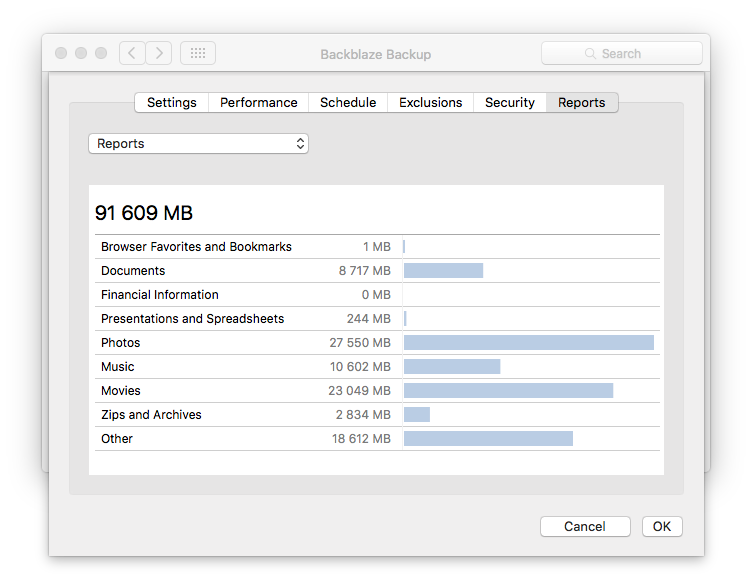Image resolution: width=752 pixels, height=577 pixels.
Task: Focus the Search input field
Action: (x=622, y=53)
